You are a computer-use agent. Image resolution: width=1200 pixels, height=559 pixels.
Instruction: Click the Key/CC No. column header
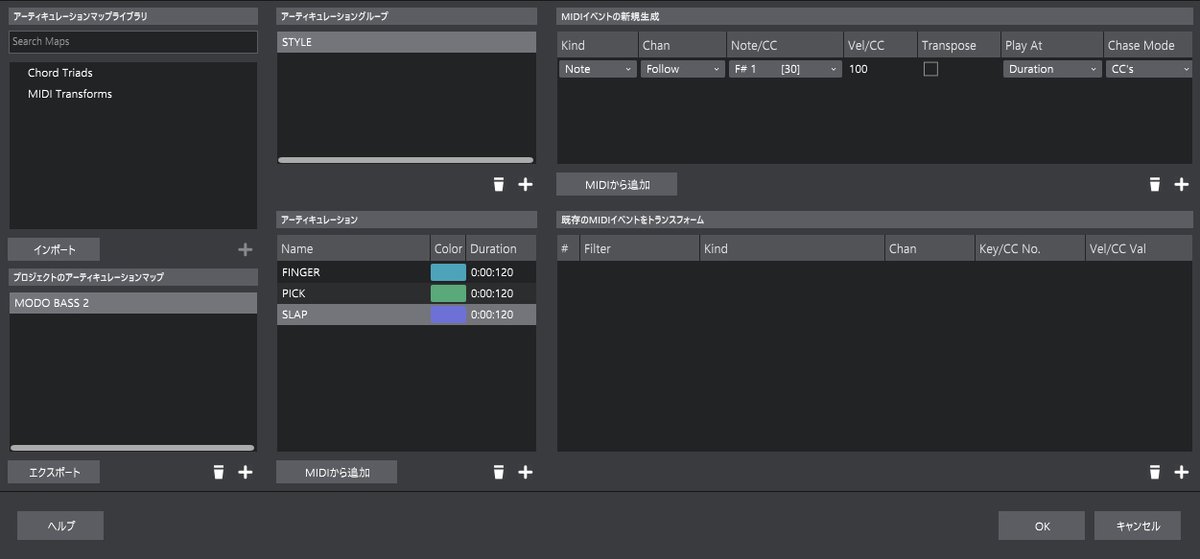[1030, 248]
